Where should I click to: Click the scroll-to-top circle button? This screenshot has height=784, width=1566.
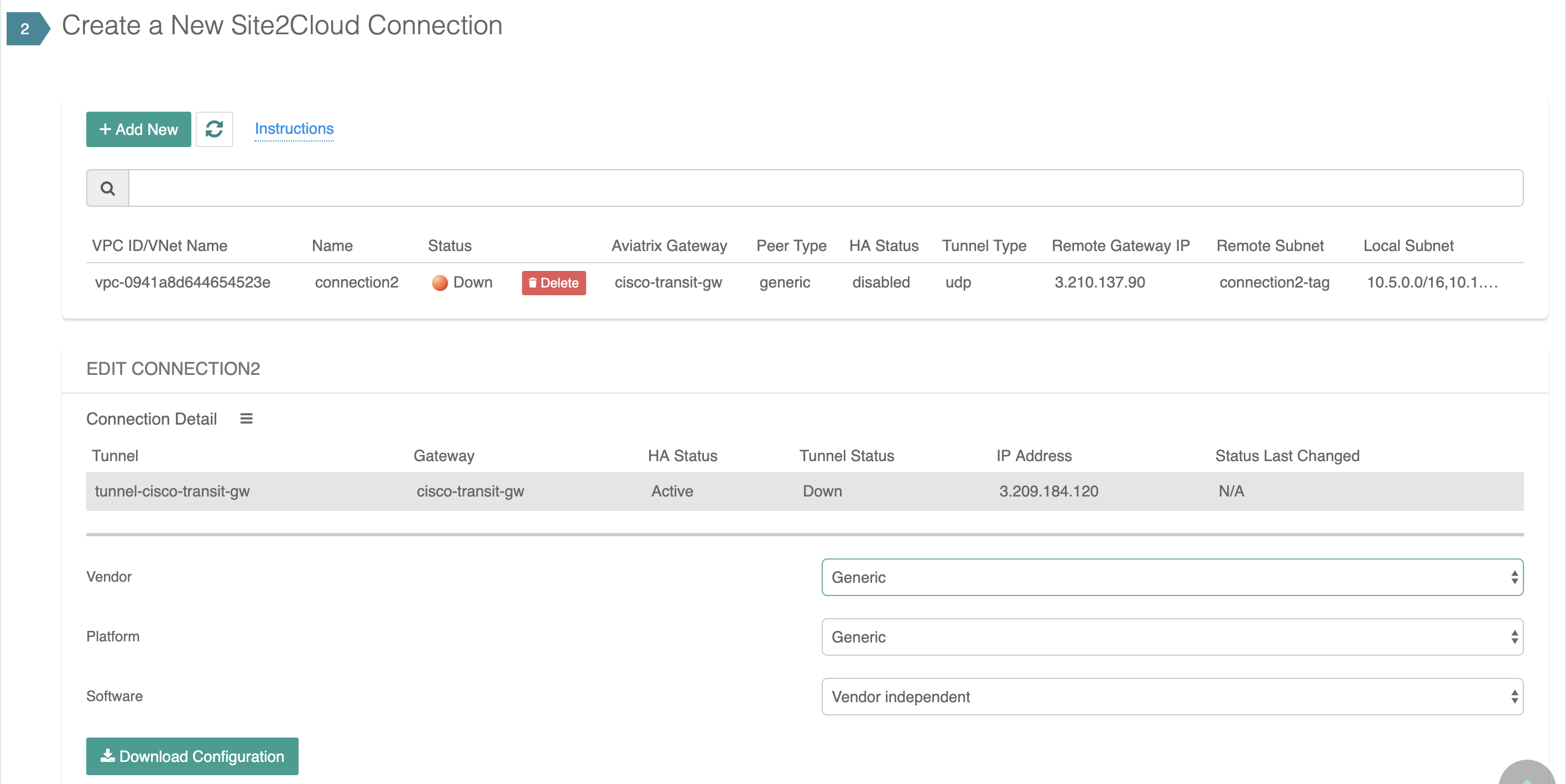1527,773
